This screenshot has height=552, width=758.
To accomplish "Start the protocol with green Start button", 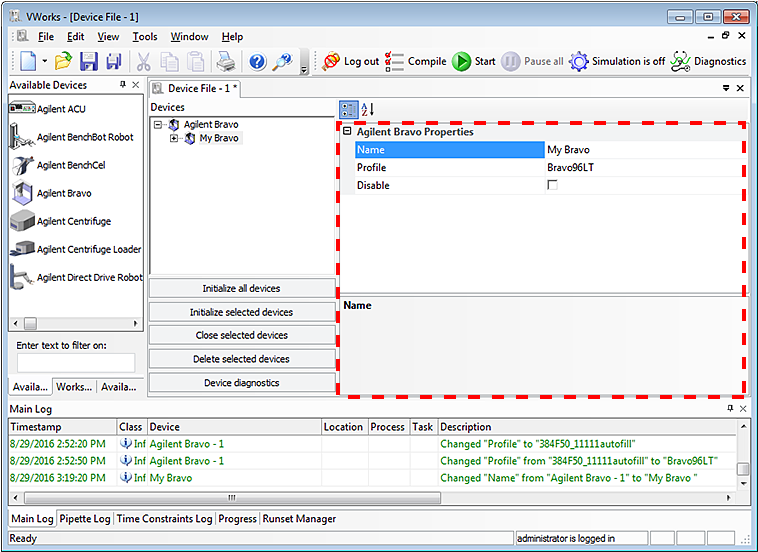I will [x=473, y=62].
